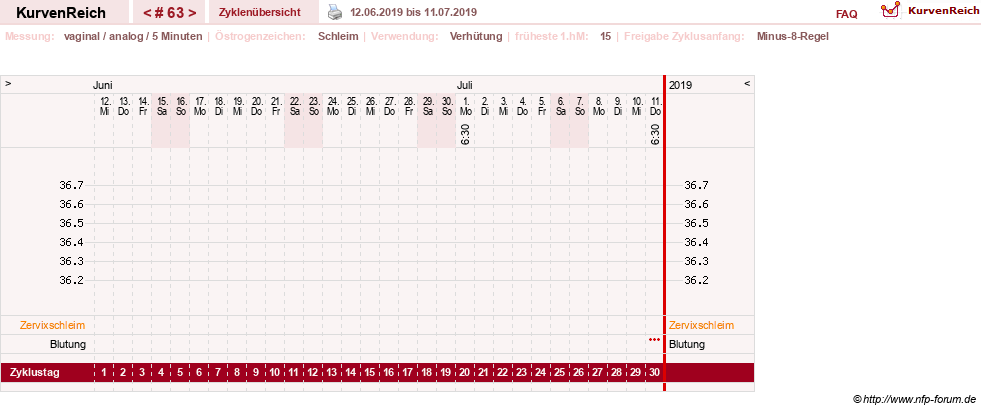This screenshot has width=981, height=411.
Task: Click the printer icon
Action: coord(336,12)
